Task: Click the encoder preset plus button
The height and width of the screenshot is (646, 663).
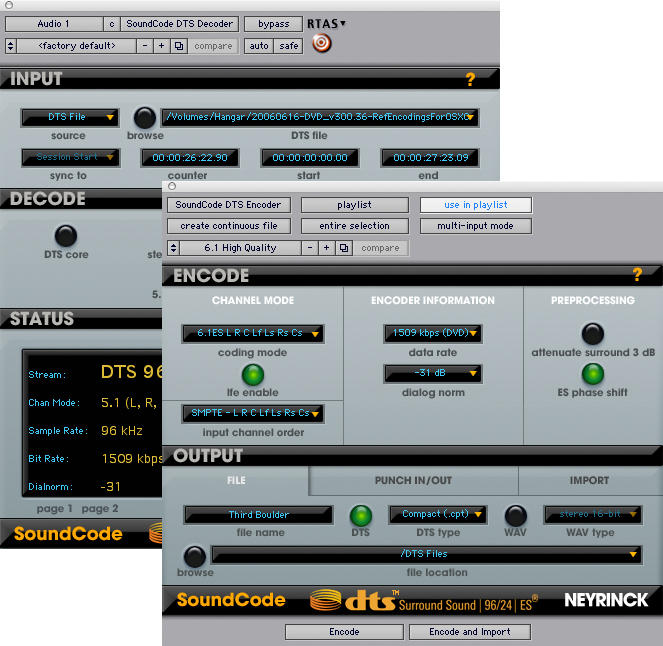Action: click(x=326, y=248)
